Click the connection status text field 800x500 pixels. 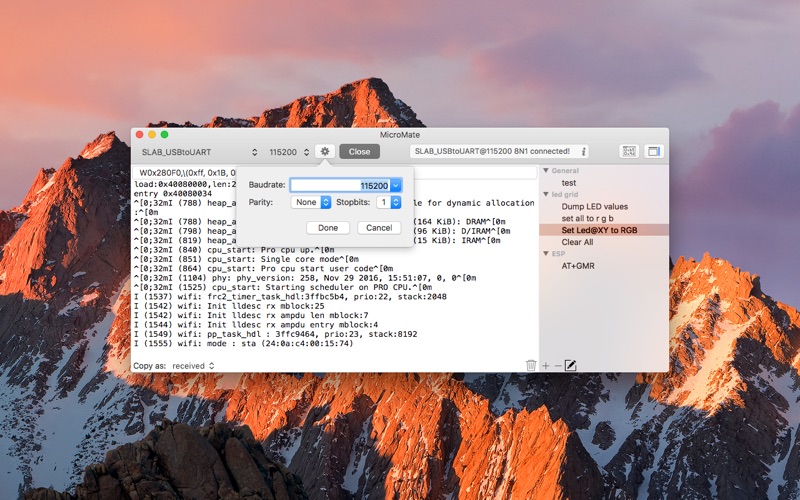click(499, 152)
